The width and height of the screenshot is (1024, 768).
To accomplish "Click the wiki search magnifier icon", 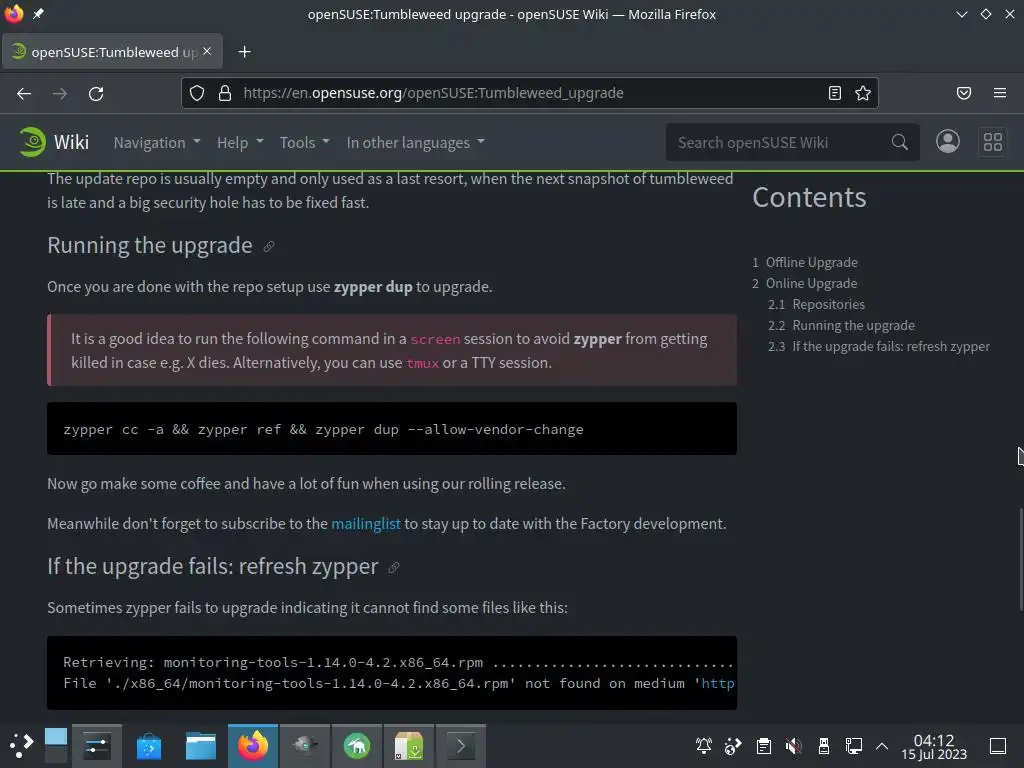I will pyautogui.click(x=900, y=142).
